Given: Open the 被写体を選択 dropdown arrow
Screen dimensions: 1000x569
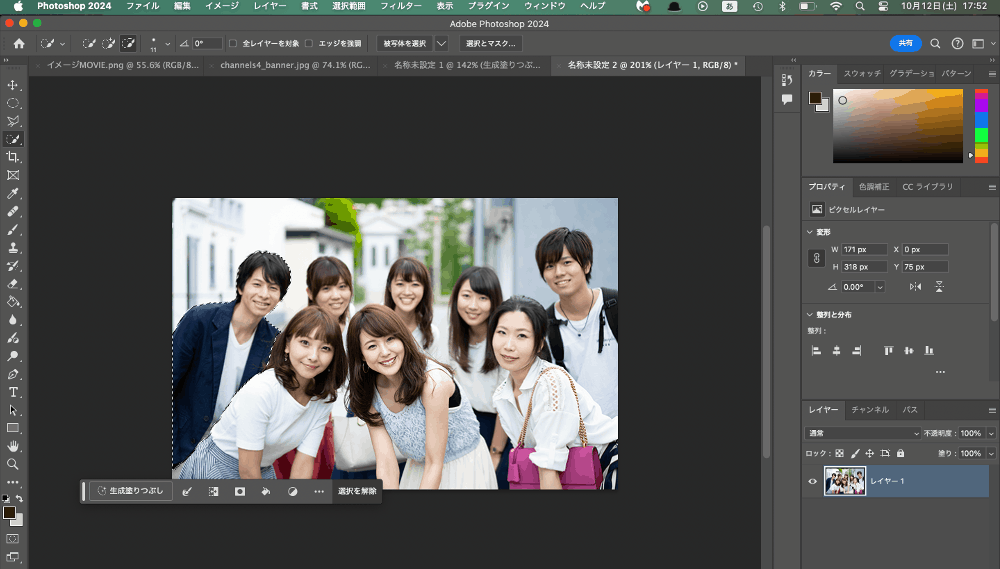Looking at the screenshot, I should click(x=441, y=44).
